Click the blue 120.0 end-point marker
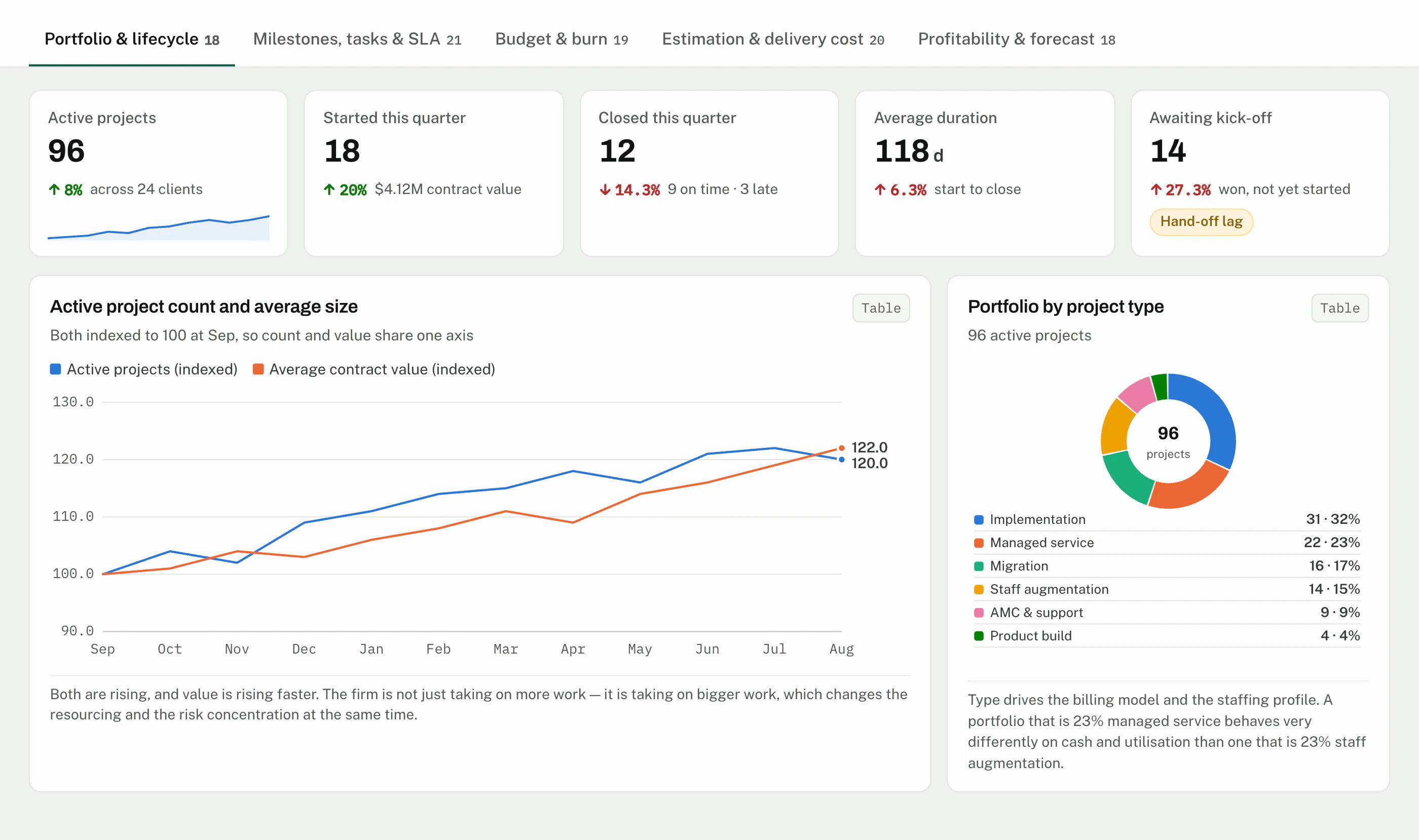Image resolution: width=1419 pixels, height=840 pixels. click(841, 460)
